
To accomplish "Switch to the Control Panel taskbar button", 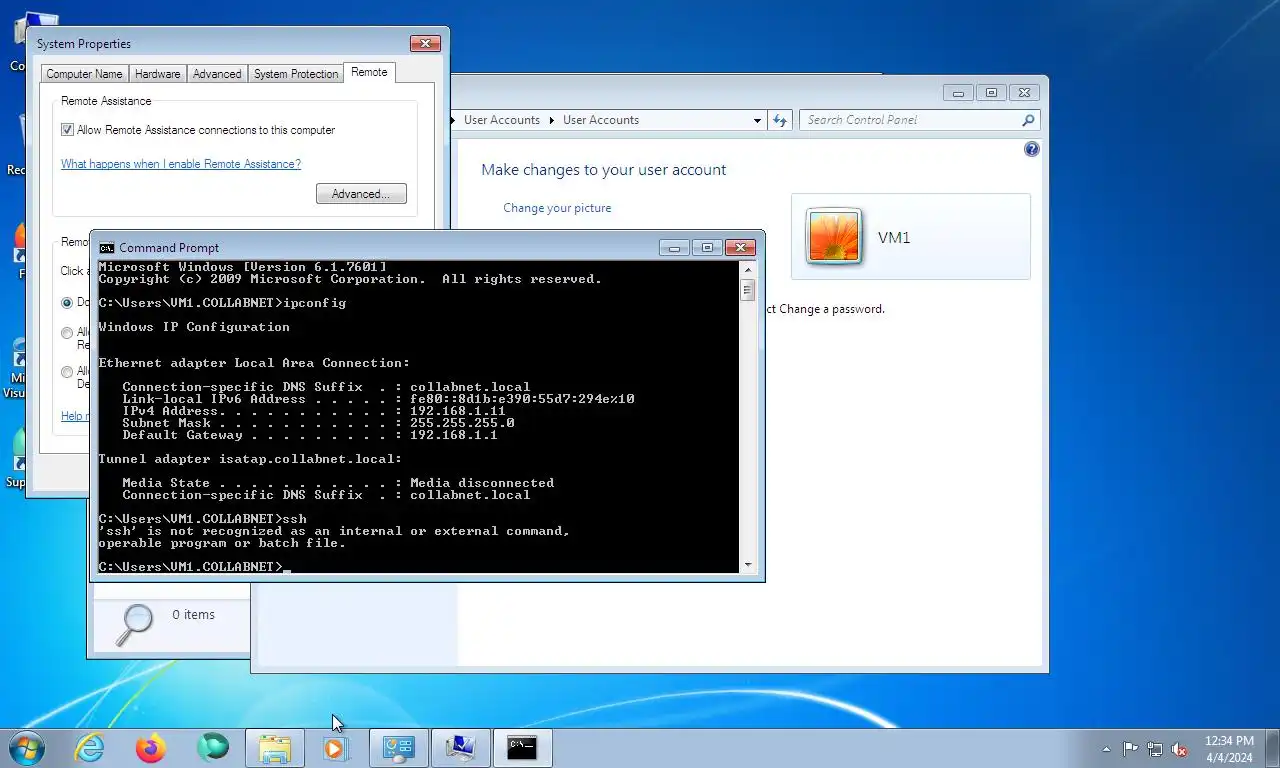I will 399,748.
